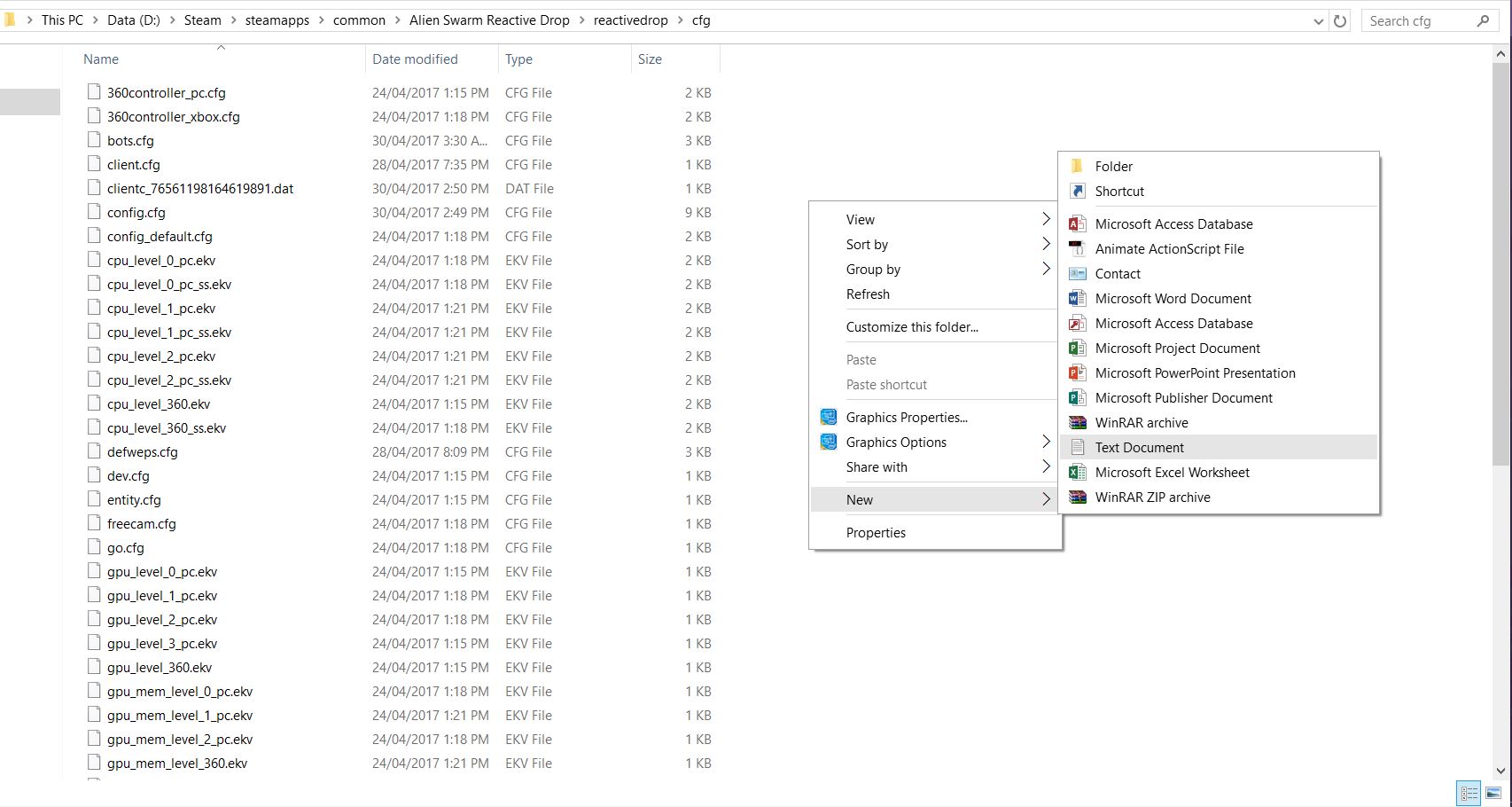
Task: Click the Text Document icon
Action: pyautogui.click(x=1077, y=448)
